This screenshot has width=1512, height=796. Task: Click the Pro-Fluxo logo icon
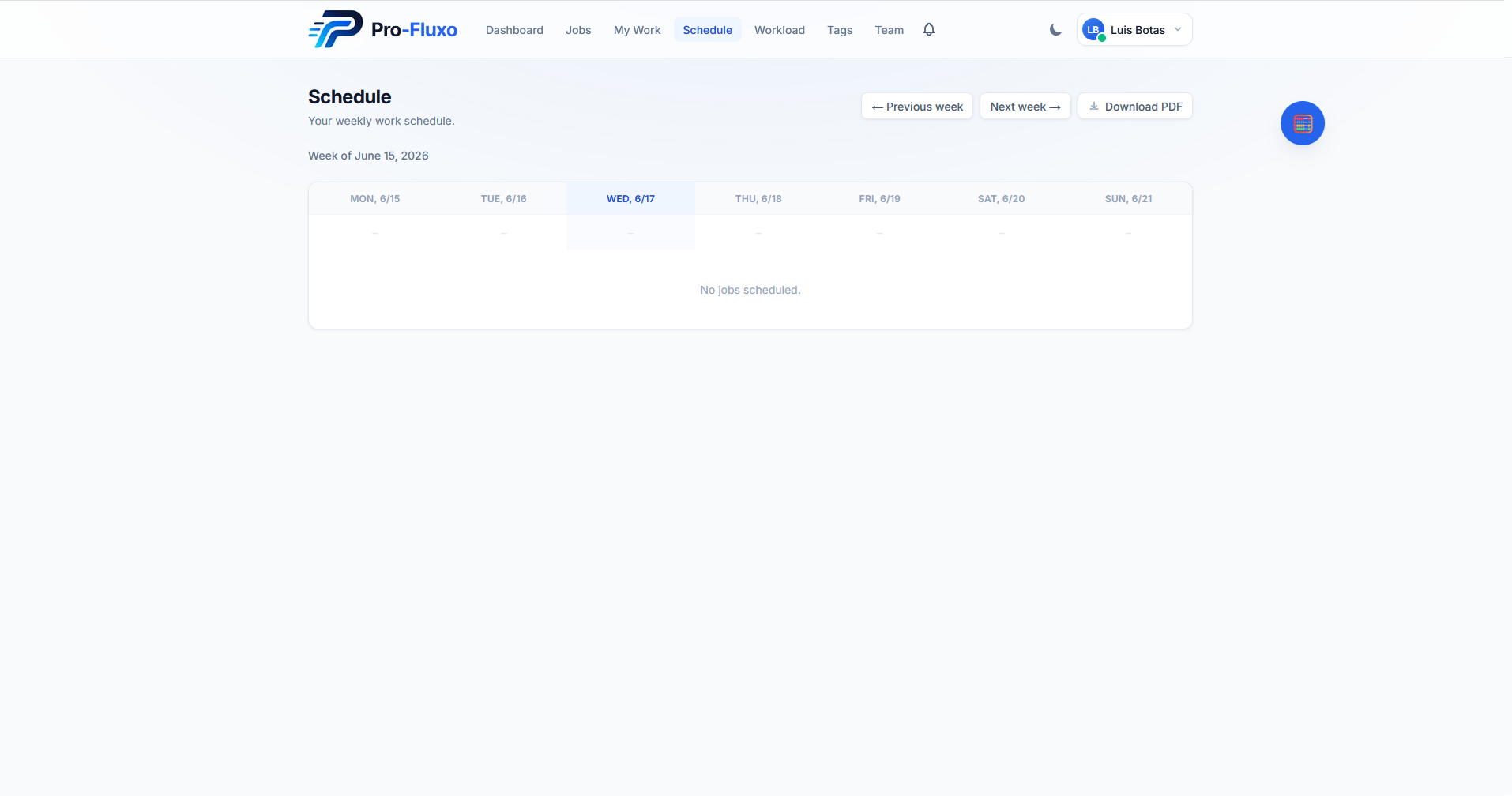(x=336, y=29)
